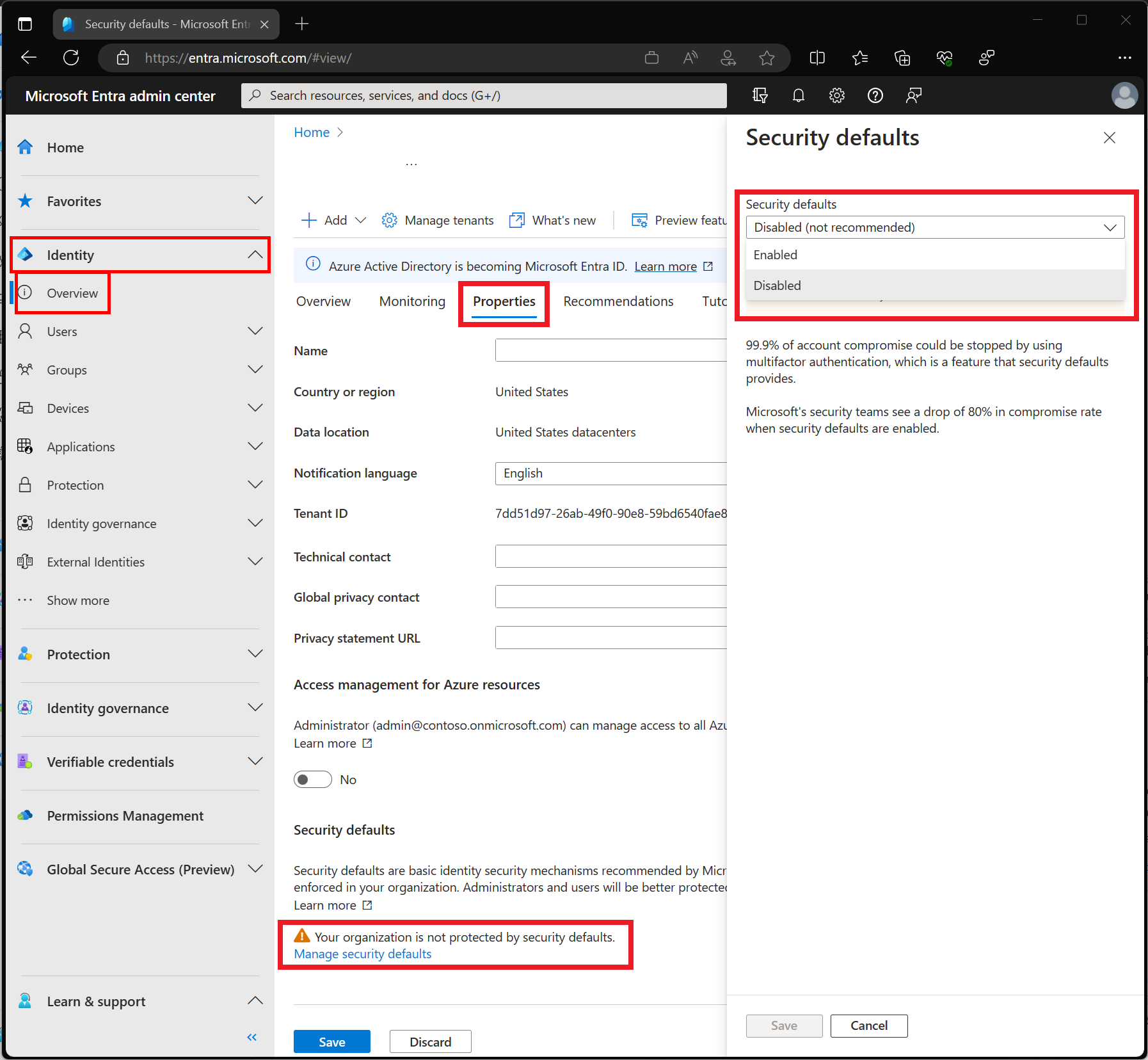Viewport: 1148px width, 1060px height.
Task: Select Disabled in Security defaults list
Action: coord(935,285)
